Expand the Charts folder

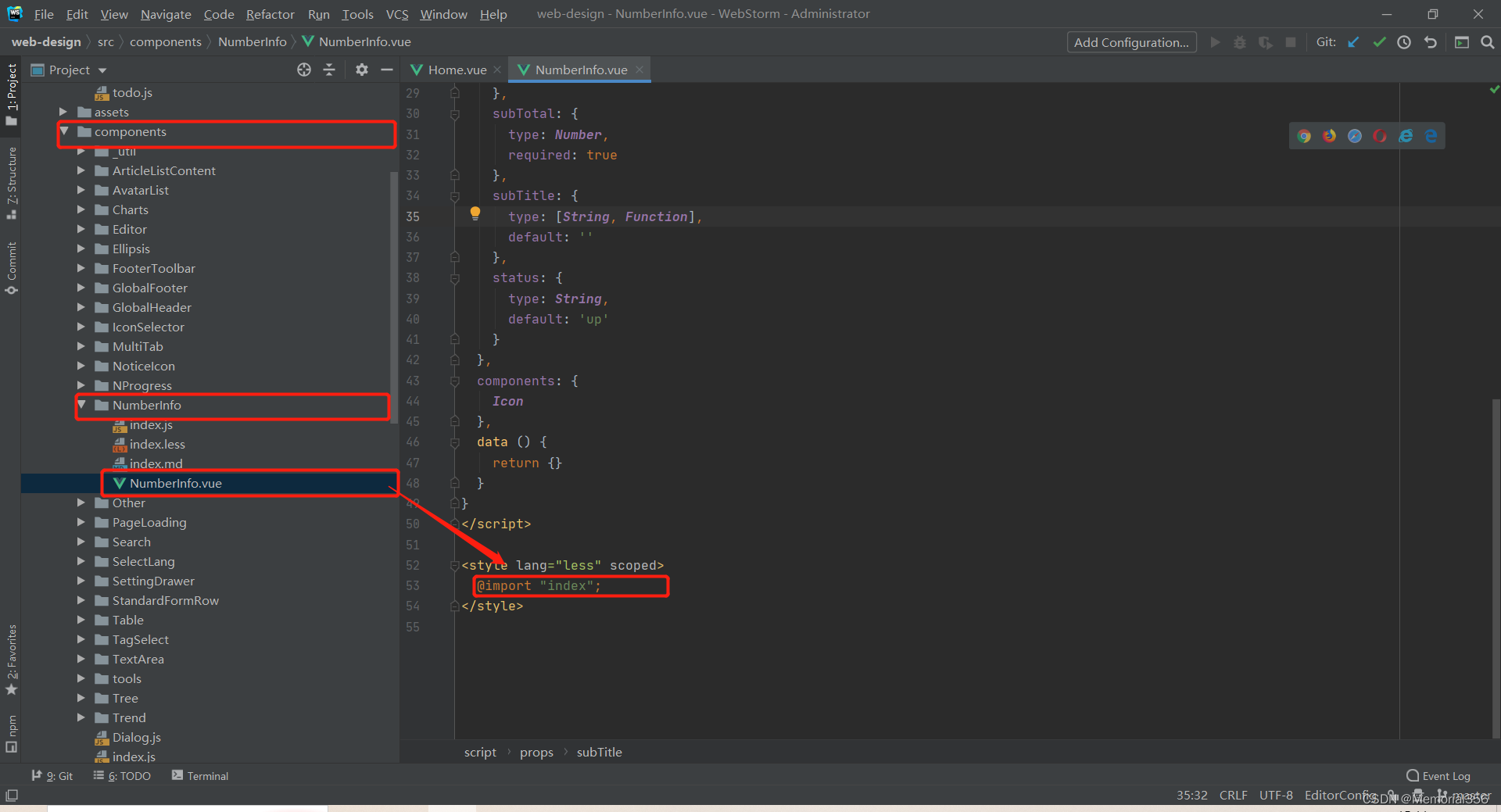(x=81, y=209)
